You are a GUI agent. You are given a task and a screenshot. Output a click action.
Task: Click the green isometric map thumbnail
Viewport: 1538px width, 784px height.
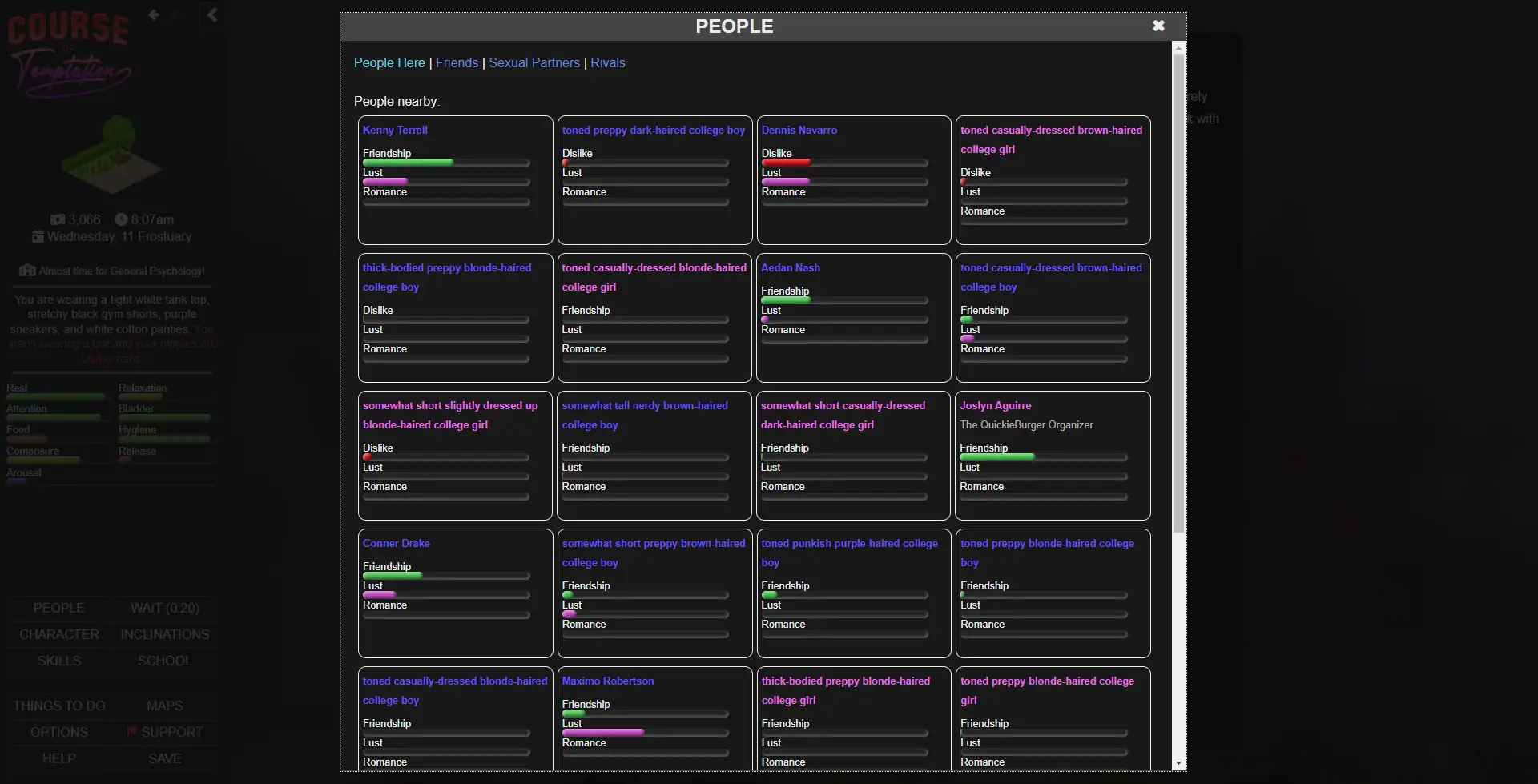coord(112,155)
